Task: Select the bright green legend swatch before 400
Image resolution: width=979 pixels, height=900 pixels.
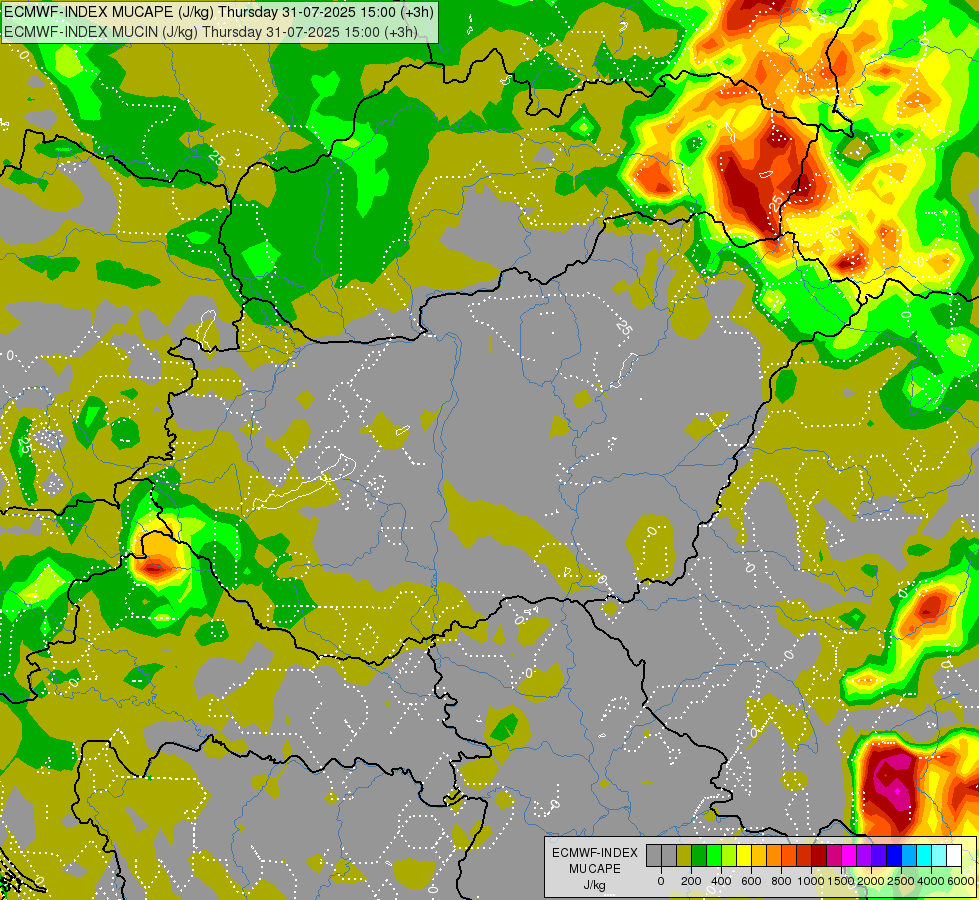Action: coord(714,856)
